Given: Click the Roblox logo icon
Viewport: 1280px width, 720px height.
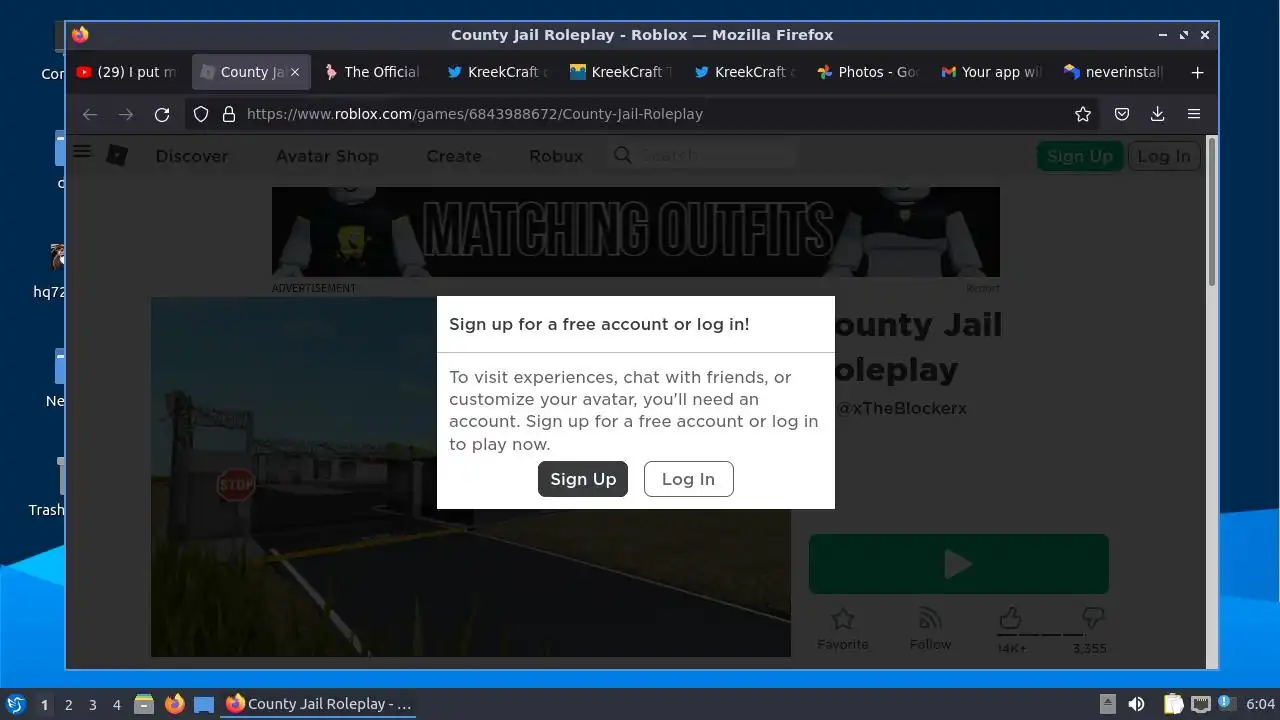Looking at the screenshot, I should click(117, 155).
